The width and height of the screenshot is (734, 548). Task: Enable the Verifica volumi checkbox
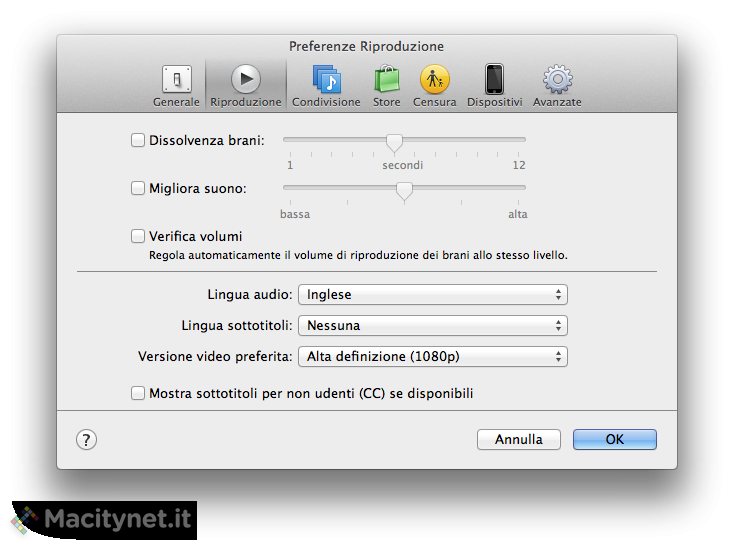pos(138,236)
